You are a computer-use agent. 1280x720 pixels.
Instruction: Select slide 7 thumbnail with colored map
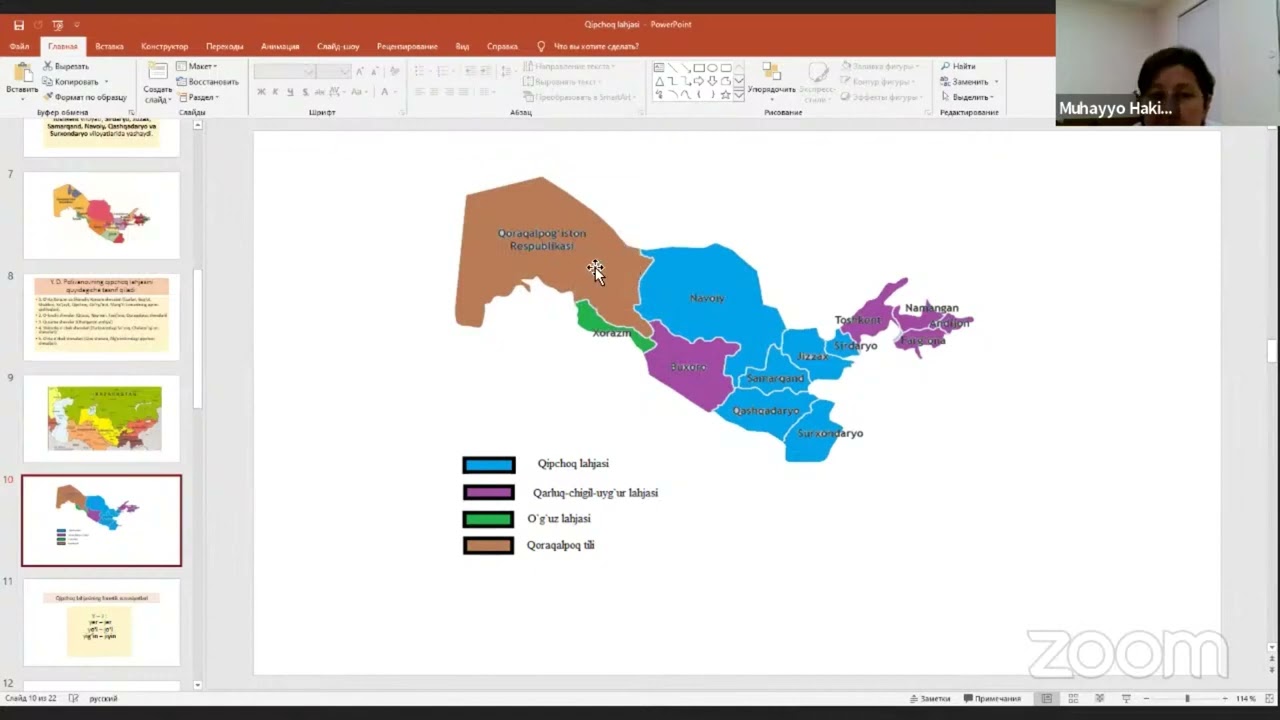tap(102, 215)
